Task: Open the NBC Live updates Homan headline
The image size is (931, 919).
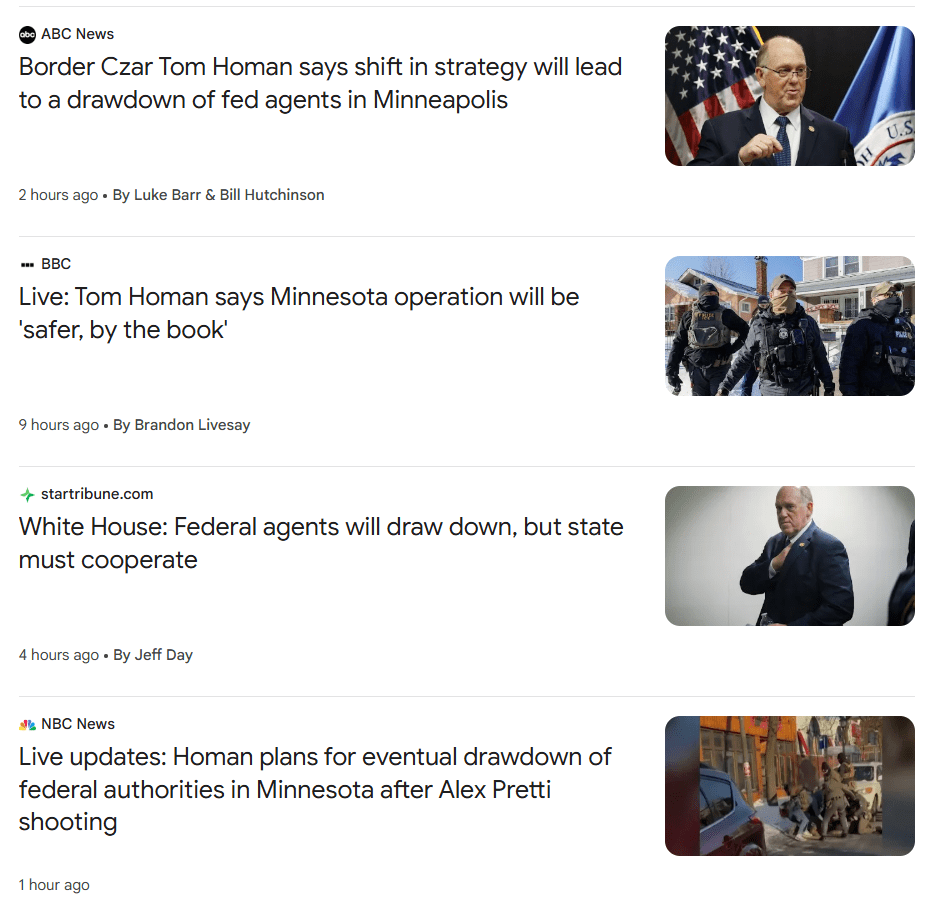Action: pyautogui.click(x=315, y=790)
